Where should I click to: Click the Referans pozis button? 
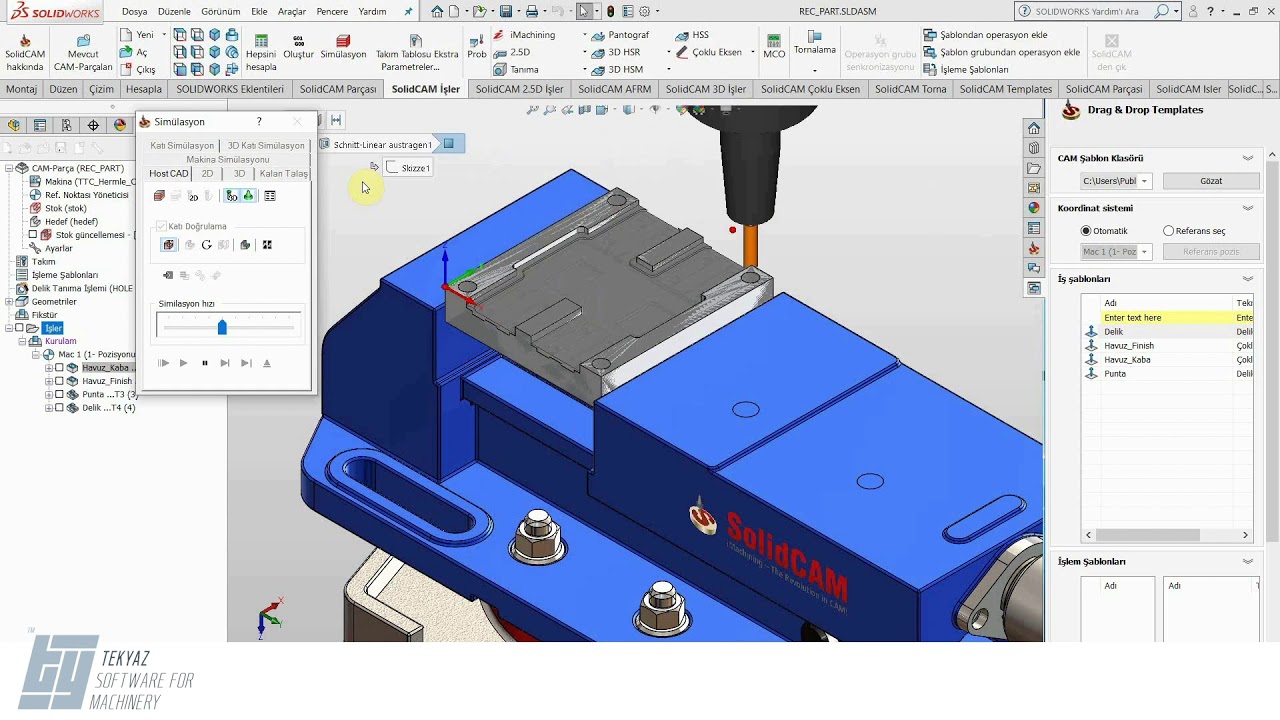coord(1211,252)
